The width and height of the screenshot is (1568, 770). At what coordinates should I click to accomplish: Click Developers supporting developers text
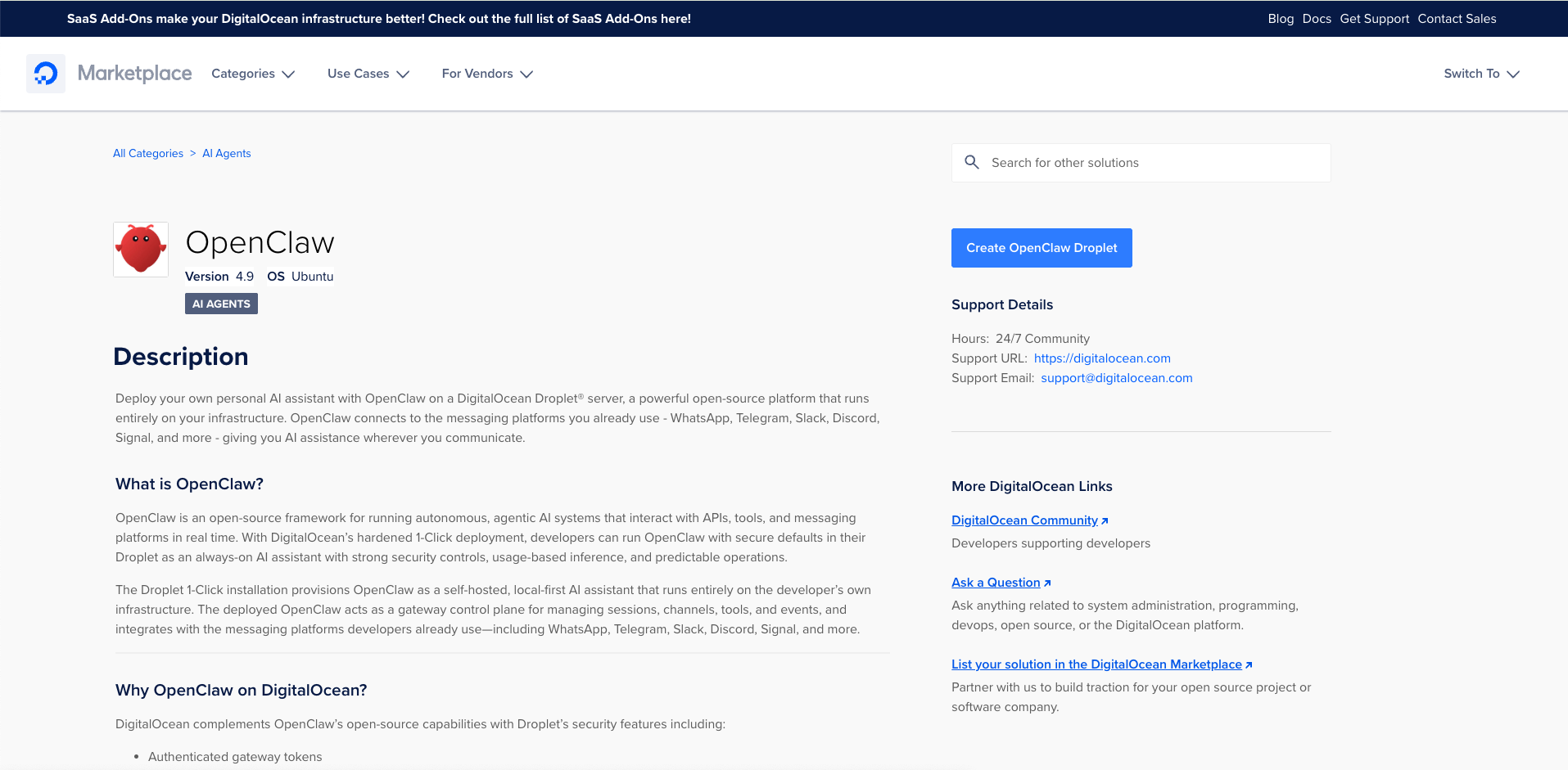(x=1051, y=543)
